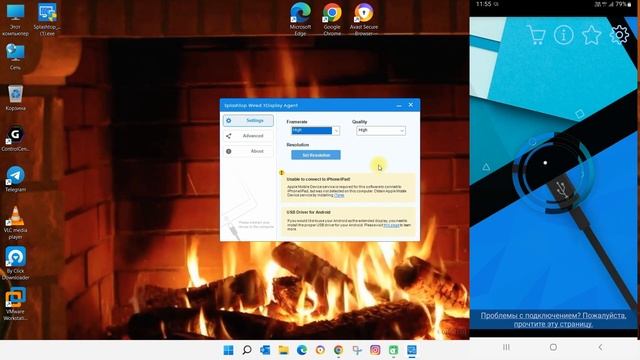This screenshot has height=360, width=640.
Task: Open the Settings tab in Splashtop agent
Action: tap(249, 120)
